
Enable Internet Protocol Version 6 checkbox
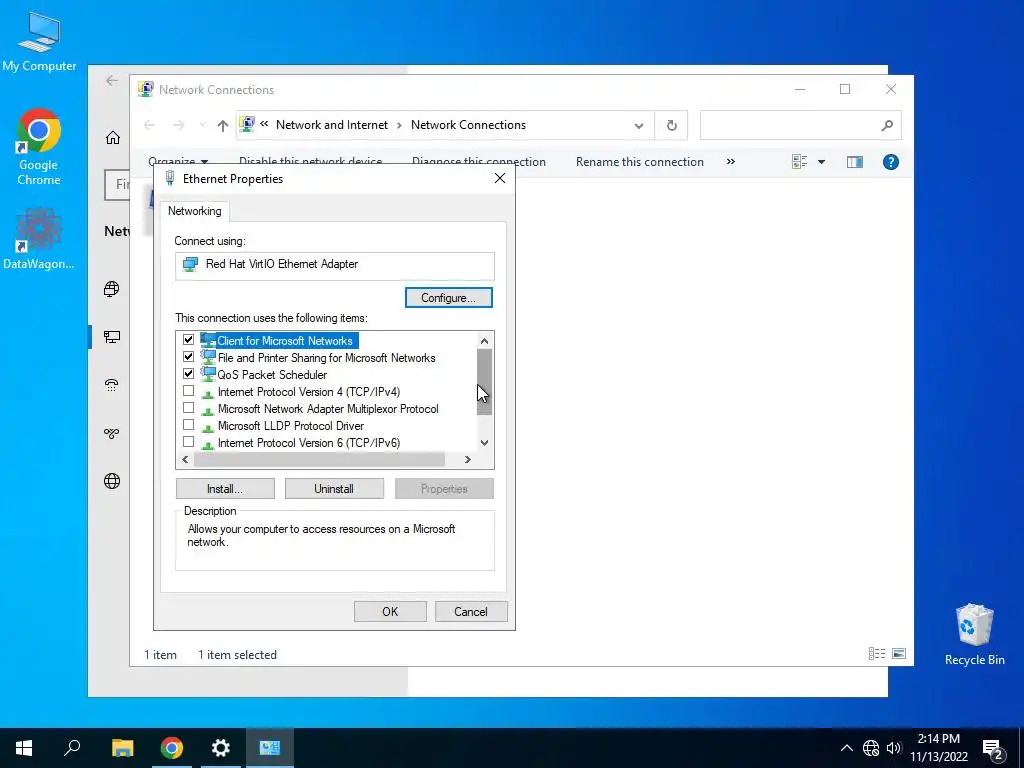(188, 441)
